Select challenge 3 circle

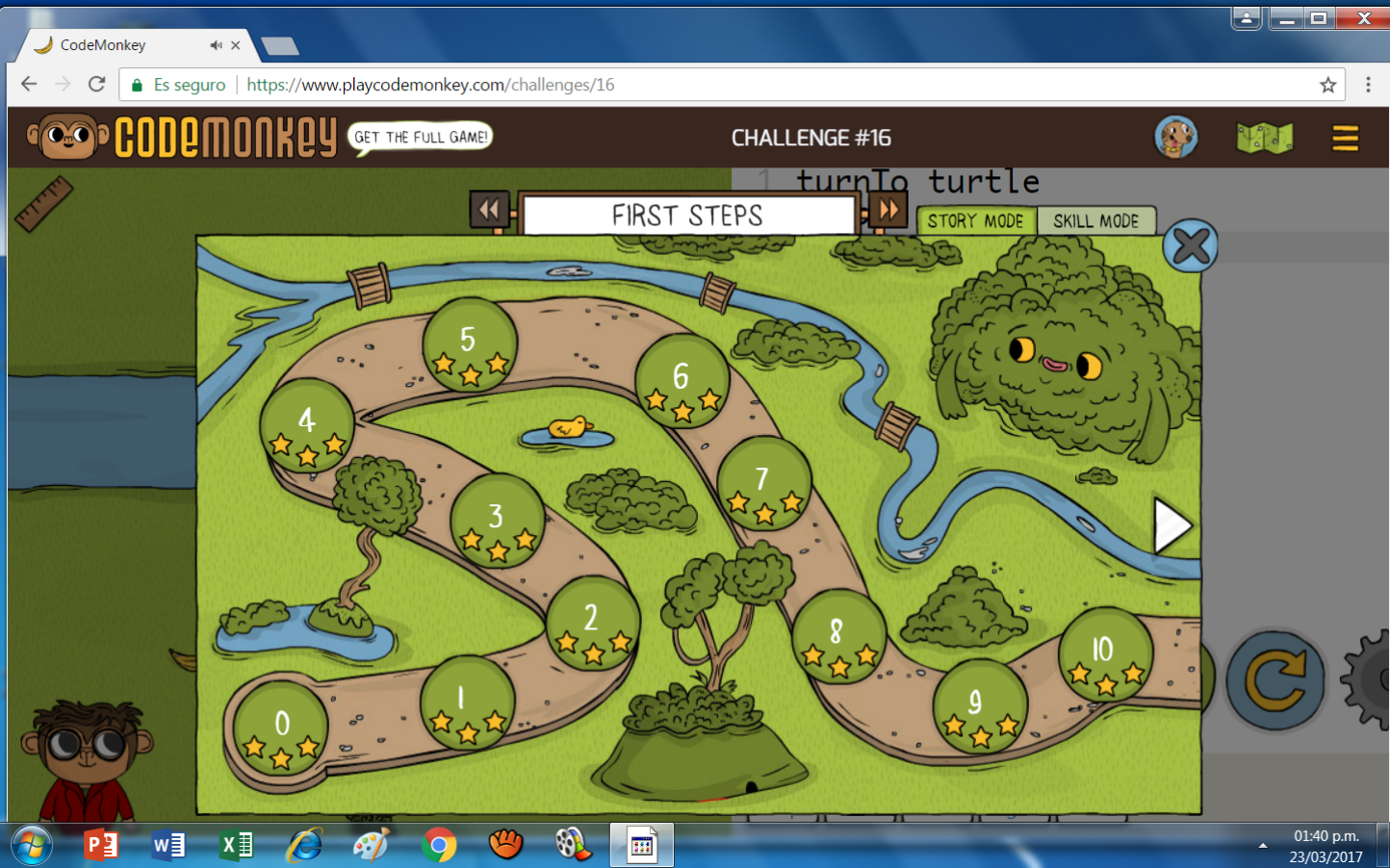tap(498, 521)
